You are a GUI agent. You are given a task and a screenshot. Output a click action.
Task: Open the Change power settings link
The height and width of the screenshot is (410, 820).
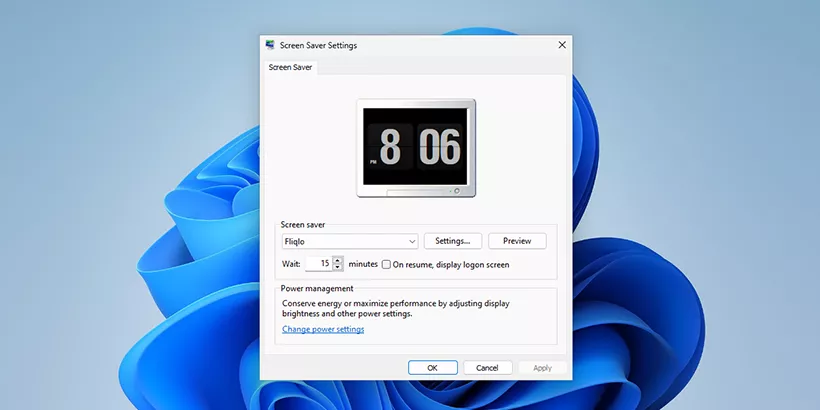click(323, 329)
